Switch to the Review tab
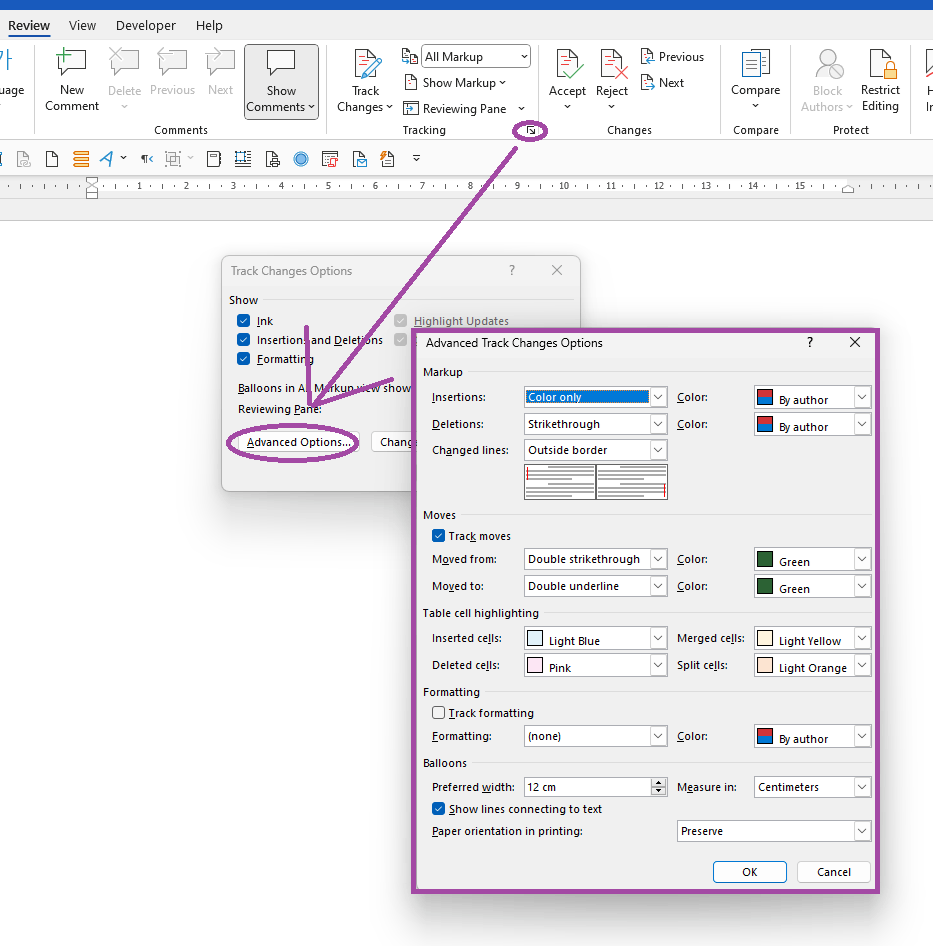Screen dimensions: 933x946 coord(28,25)
